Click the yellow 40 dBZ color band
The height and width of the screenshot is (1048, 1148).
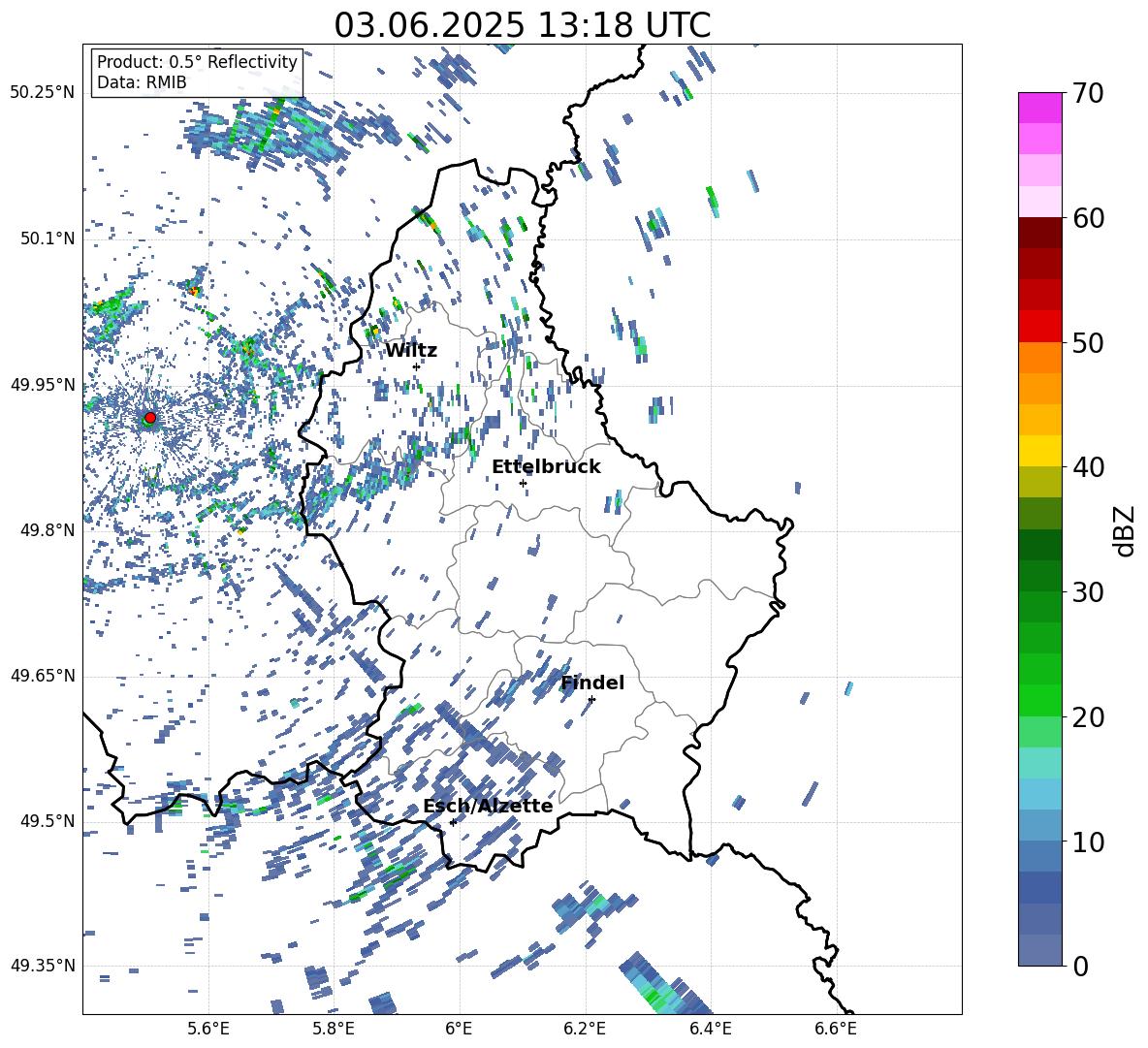coord(1039,451)
